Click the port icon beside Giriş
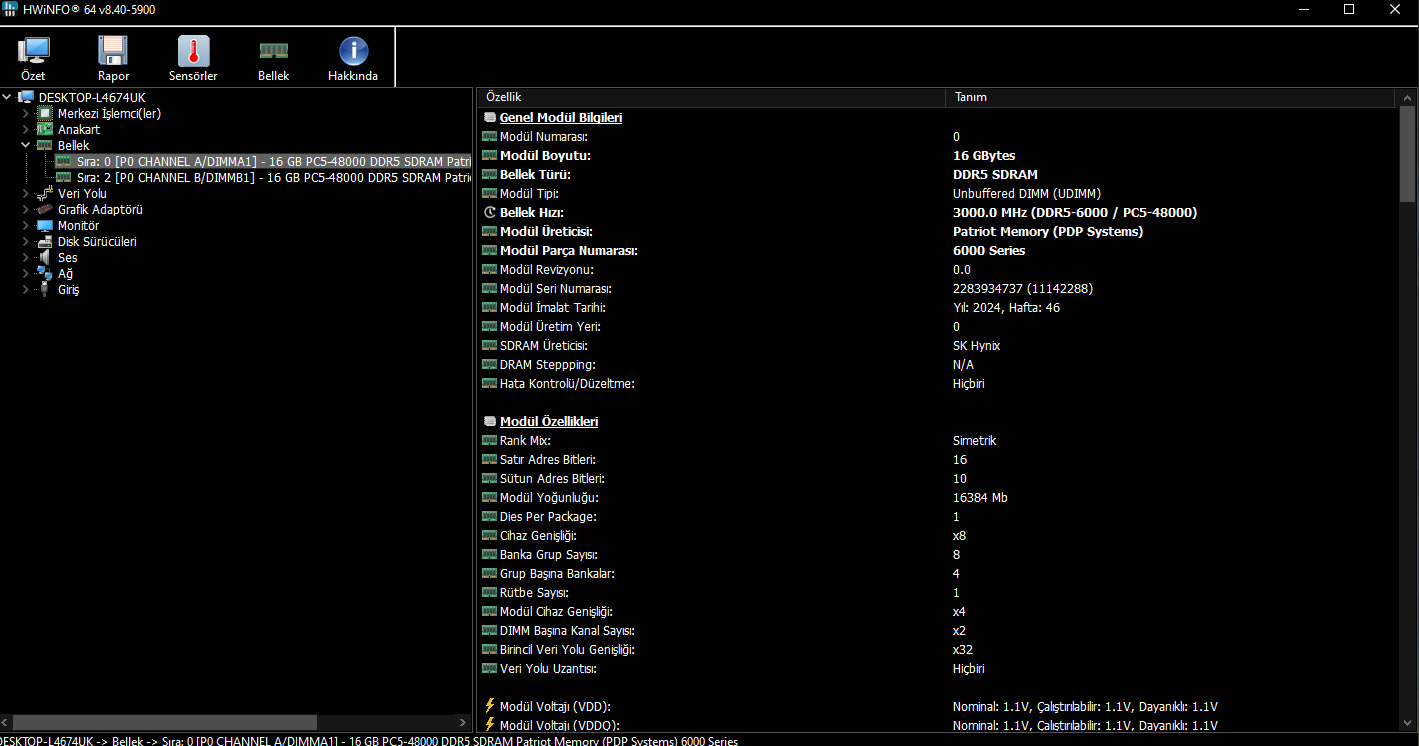This screenshot has height=746, width=1419. (x=45, y=289)
